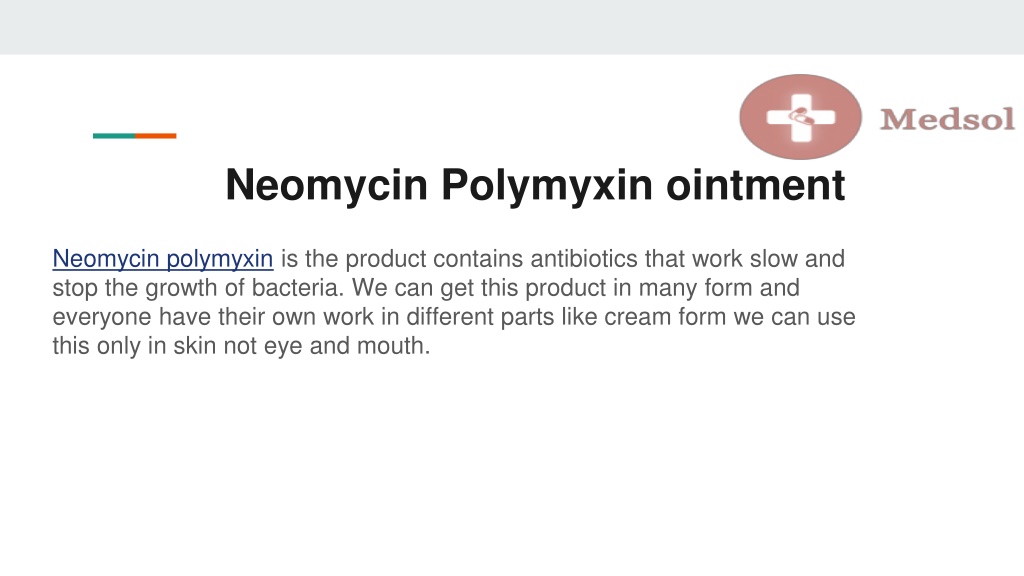1024x576 pixels.
Task: Click the word ointment in the title
Action: [756, 185]
